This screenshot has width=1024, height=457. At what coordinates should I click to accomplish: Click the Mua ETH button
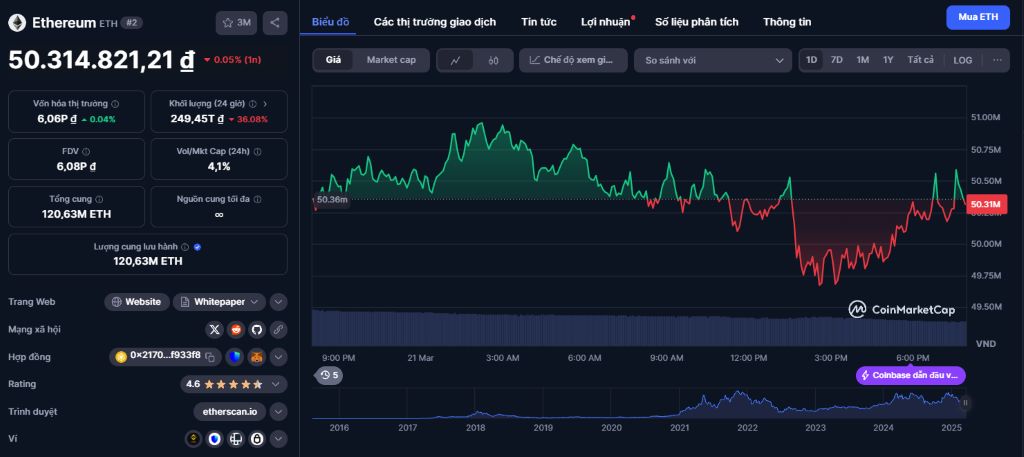point(978,18)
